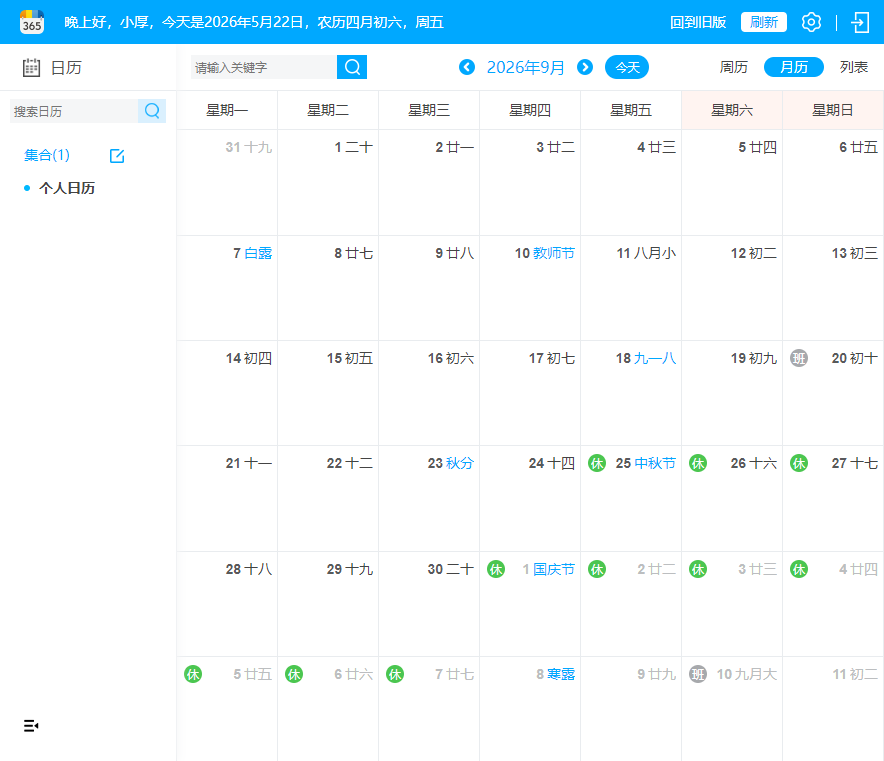Select October 9 廿九 date

pyautogui.click(x=656, y=674)
